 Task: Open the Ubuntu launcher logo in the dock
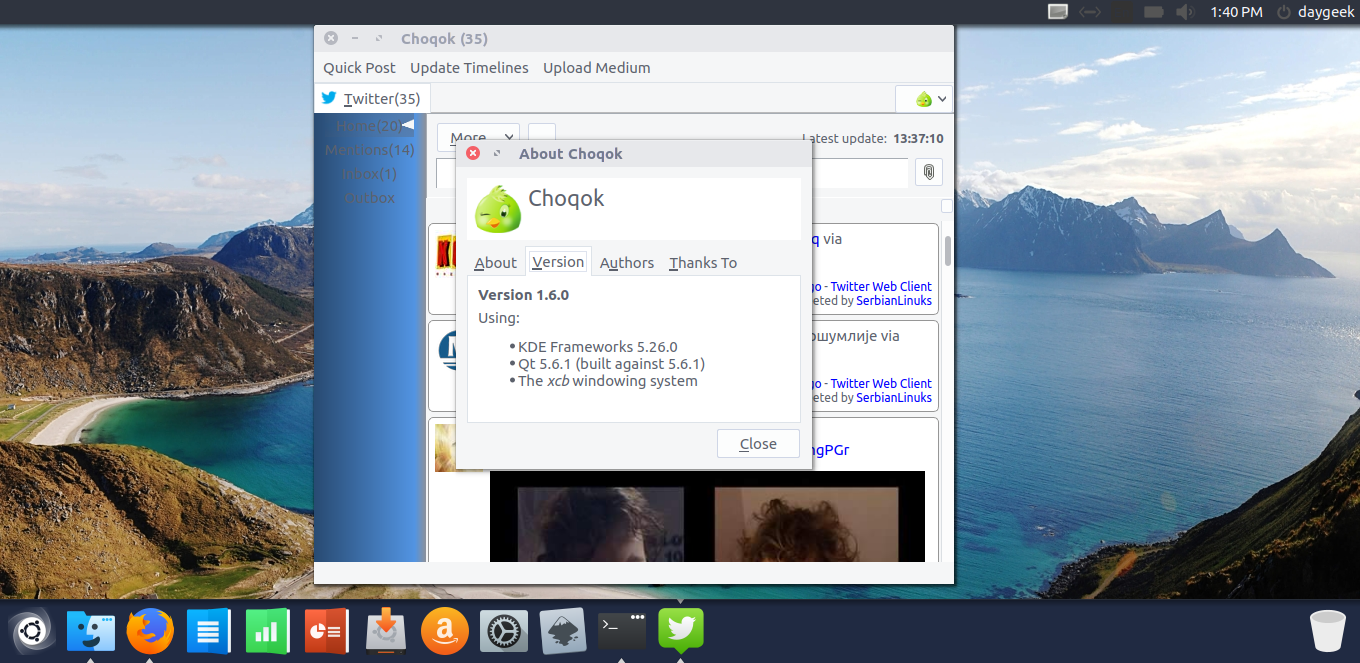tap(31, 632)
